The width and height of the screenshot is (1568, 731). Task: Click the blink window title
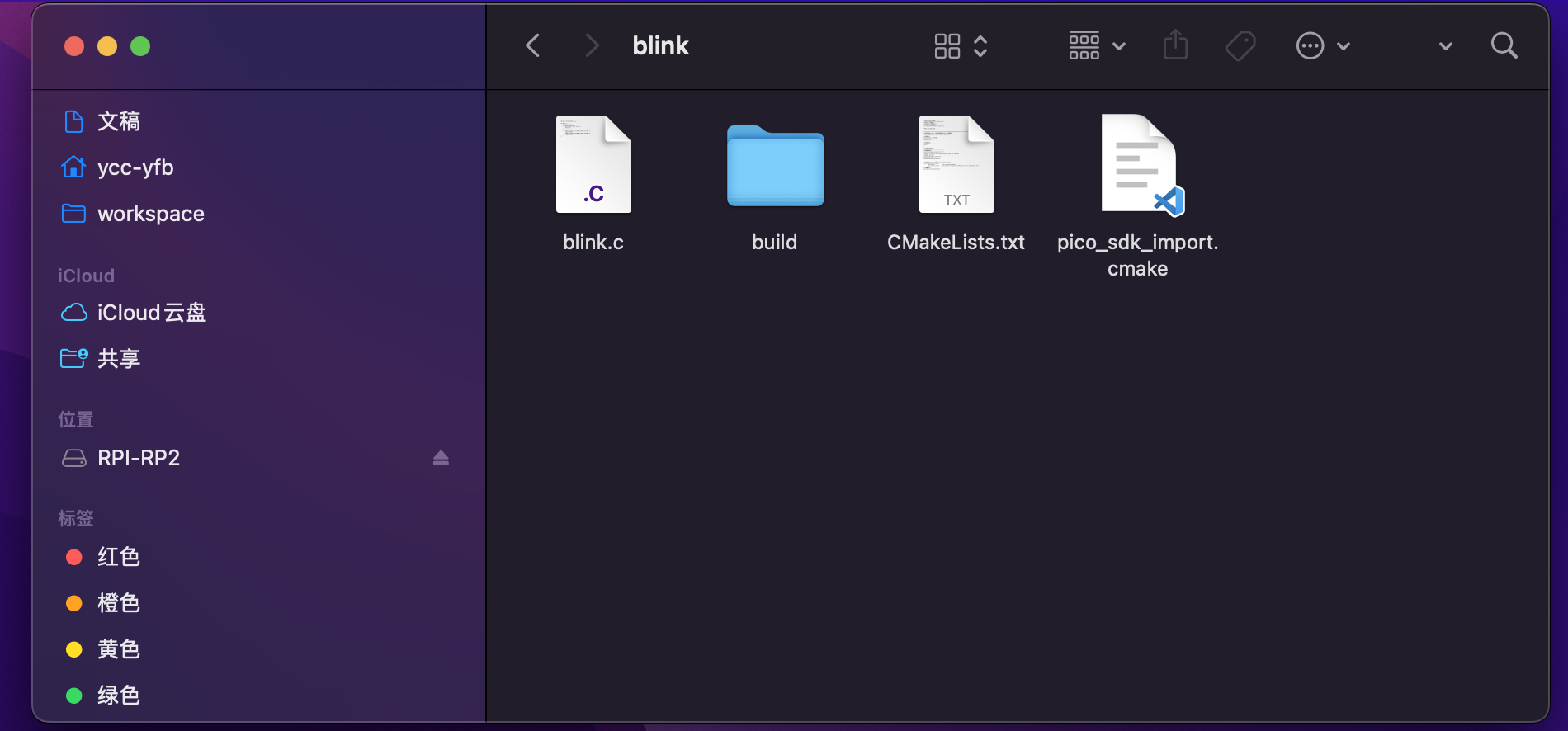660,45
